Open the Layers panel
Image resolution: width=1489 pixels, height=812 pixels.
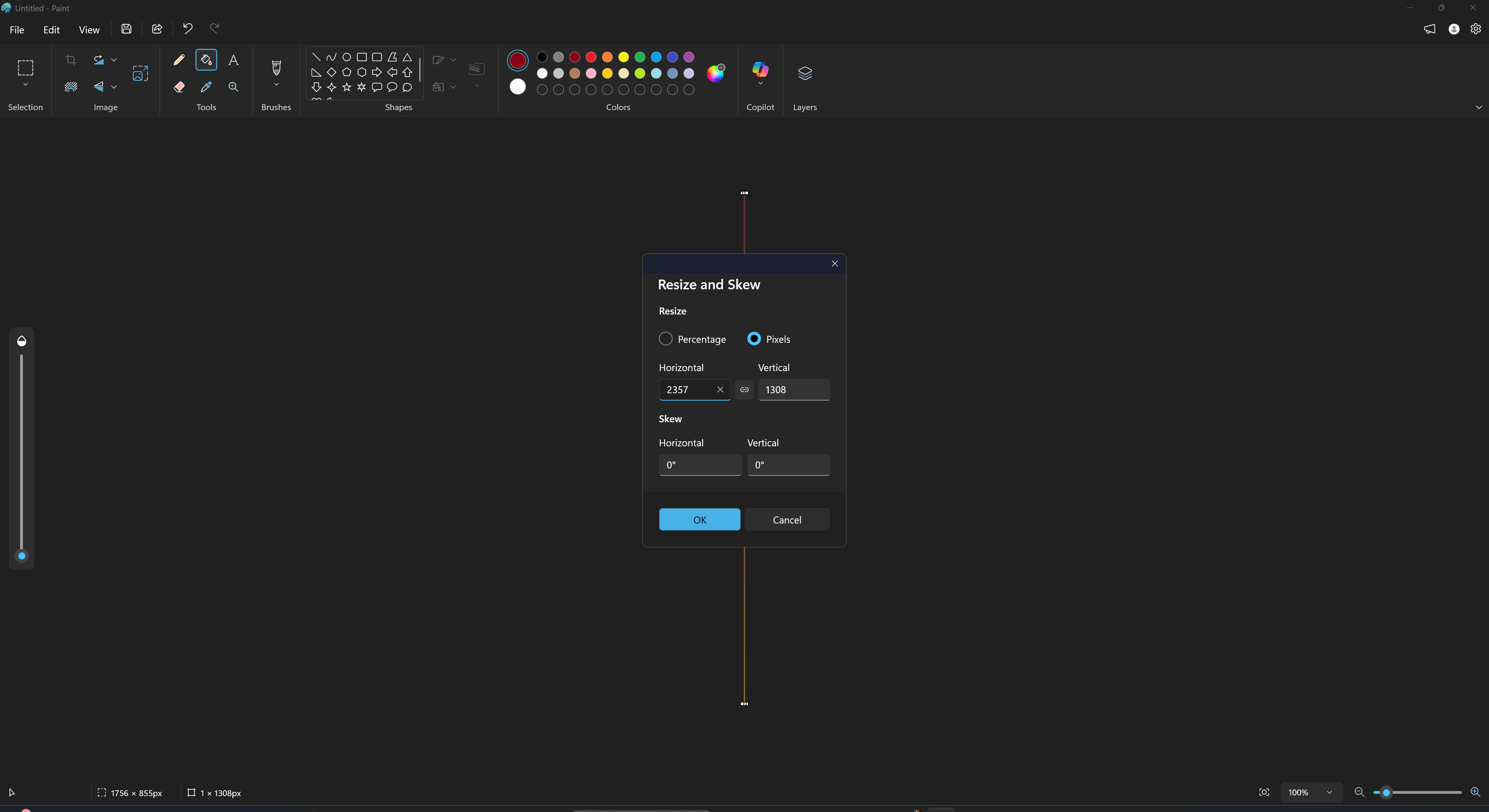pos(804,73)
